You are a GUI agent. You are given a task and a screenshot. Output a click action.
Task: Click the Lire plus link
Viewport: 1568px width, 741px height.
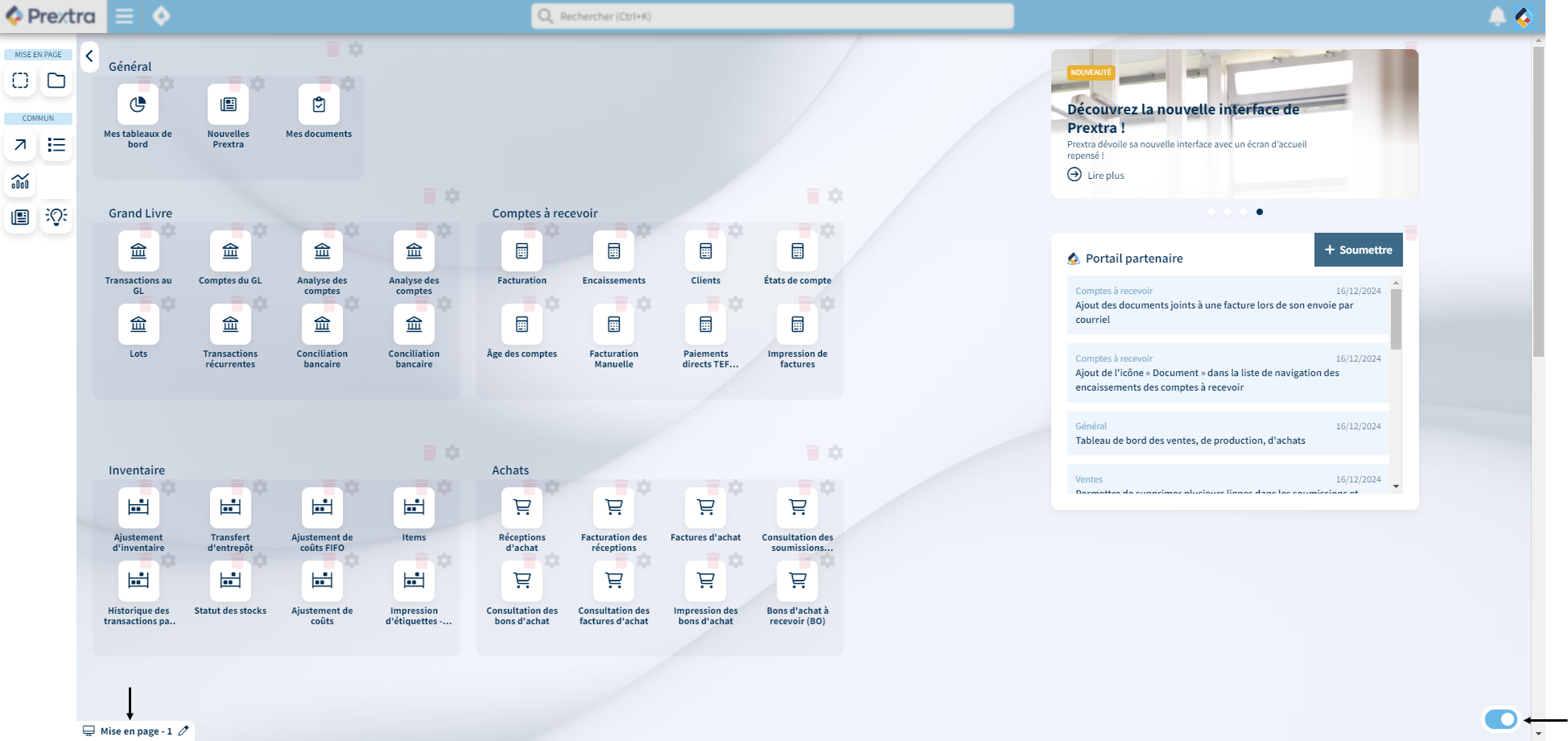pos(1104,175)
